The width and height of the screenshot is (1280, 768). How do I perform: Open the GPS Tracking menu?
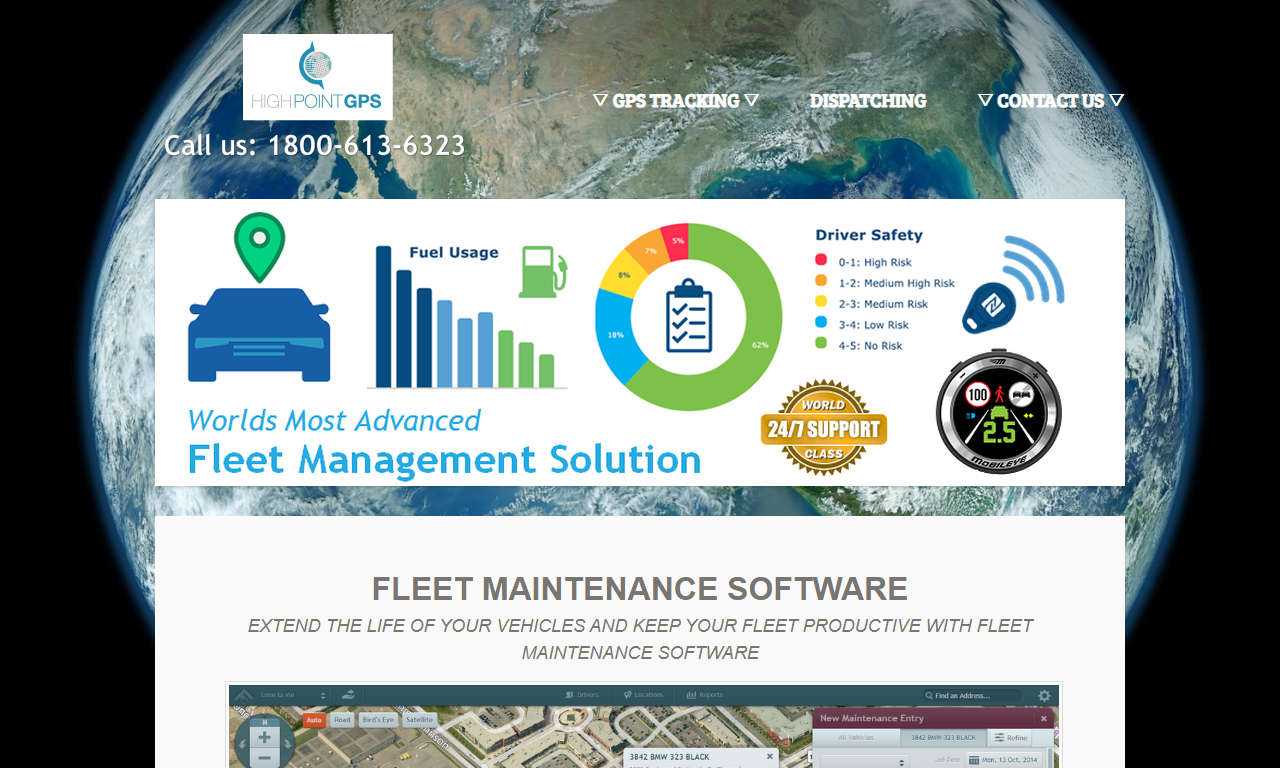675,100
